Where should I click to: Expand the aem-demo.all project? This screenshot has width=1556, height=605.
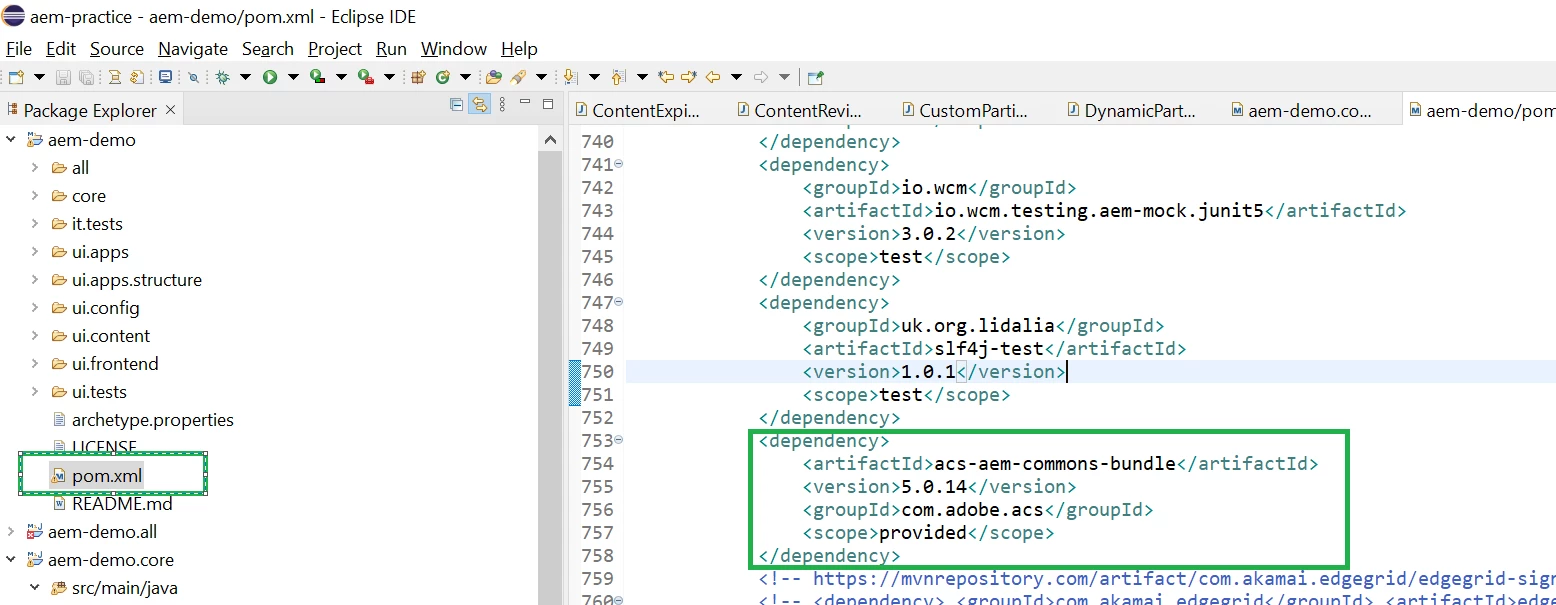(x=11, y=532)
